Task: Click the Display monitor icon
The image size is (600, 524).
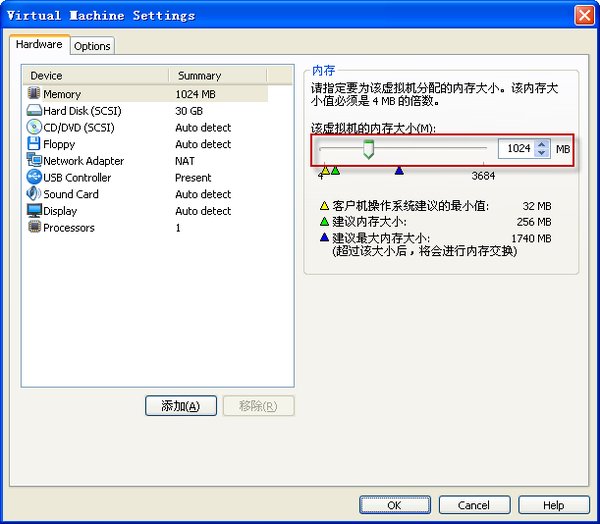Action: click(x=34, y=210)
